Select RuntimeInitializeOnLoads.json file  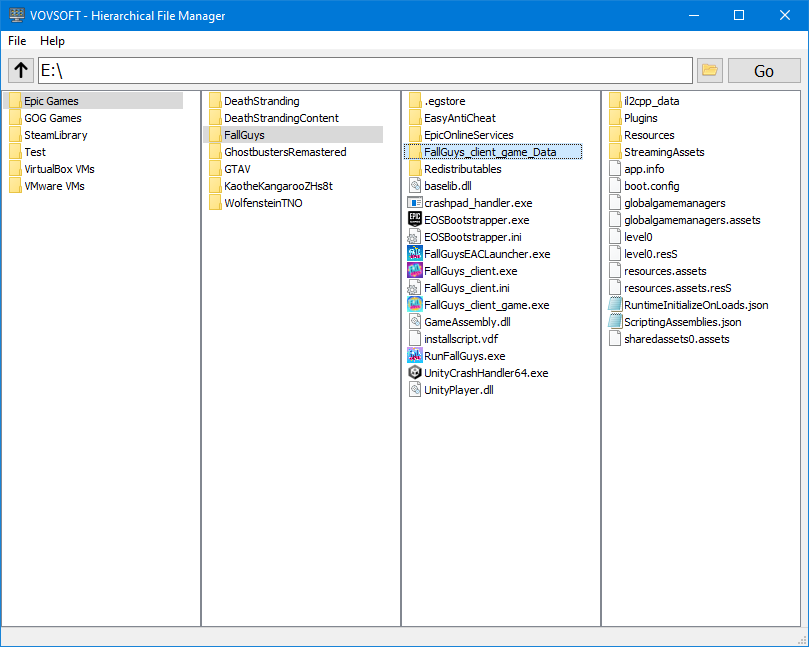tap(695, 305)
